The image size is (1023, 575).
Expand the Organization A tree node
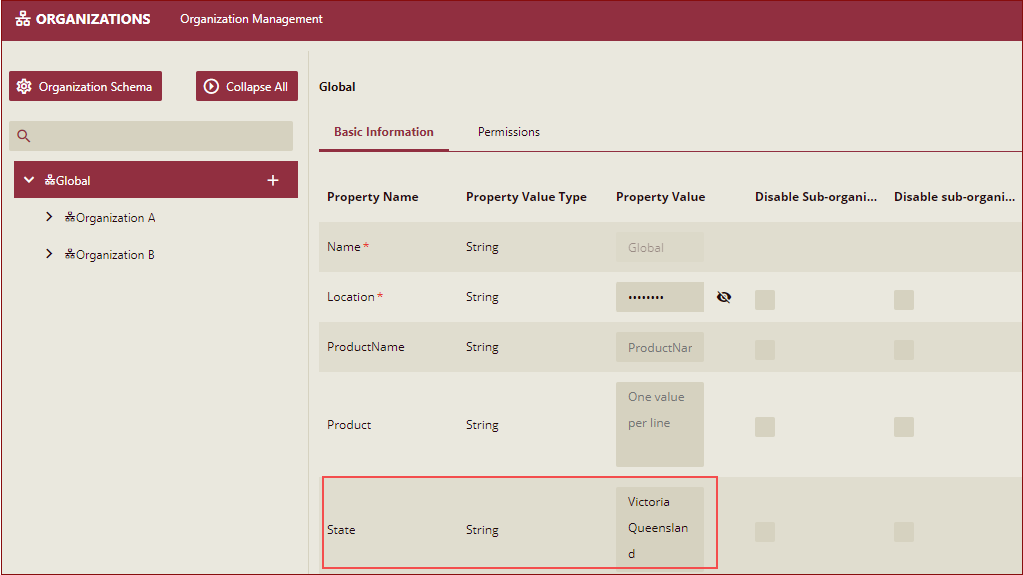pos(49,217)
